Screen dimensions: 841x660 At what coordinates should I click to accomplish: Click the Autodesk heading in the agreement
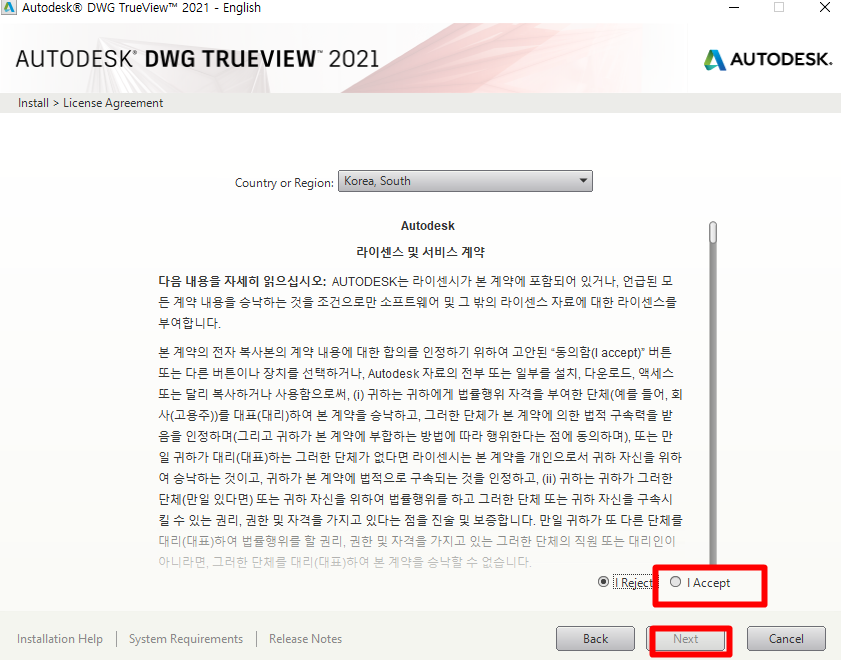pyautogui.click(x=427, y=226)
